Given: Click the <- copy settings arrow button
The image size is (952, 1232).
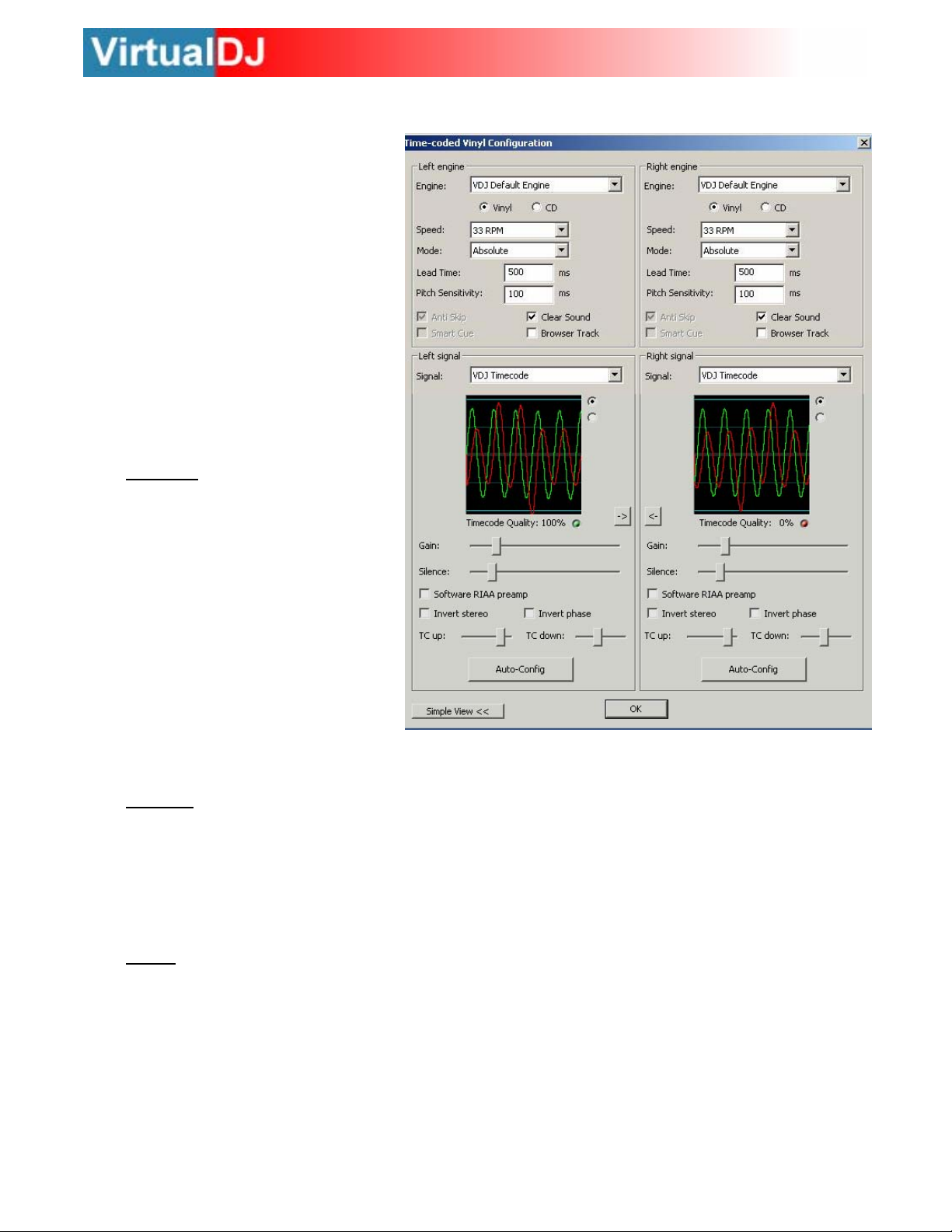Looking at the screenshot, I should click(x=653, y=516).
